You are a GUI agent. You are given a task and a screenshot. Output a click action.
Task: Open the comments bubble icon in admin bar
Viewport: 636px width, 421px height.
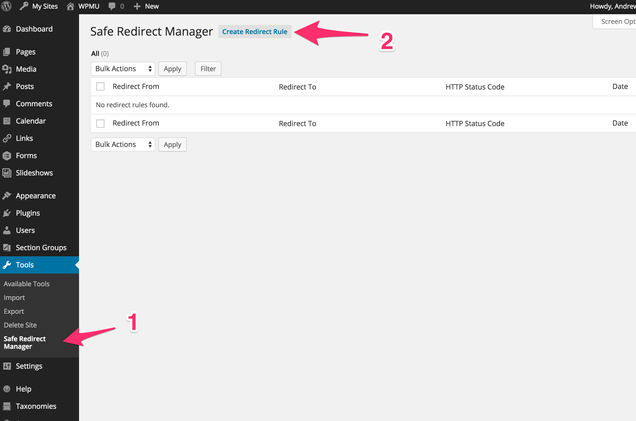pos(112,6)
